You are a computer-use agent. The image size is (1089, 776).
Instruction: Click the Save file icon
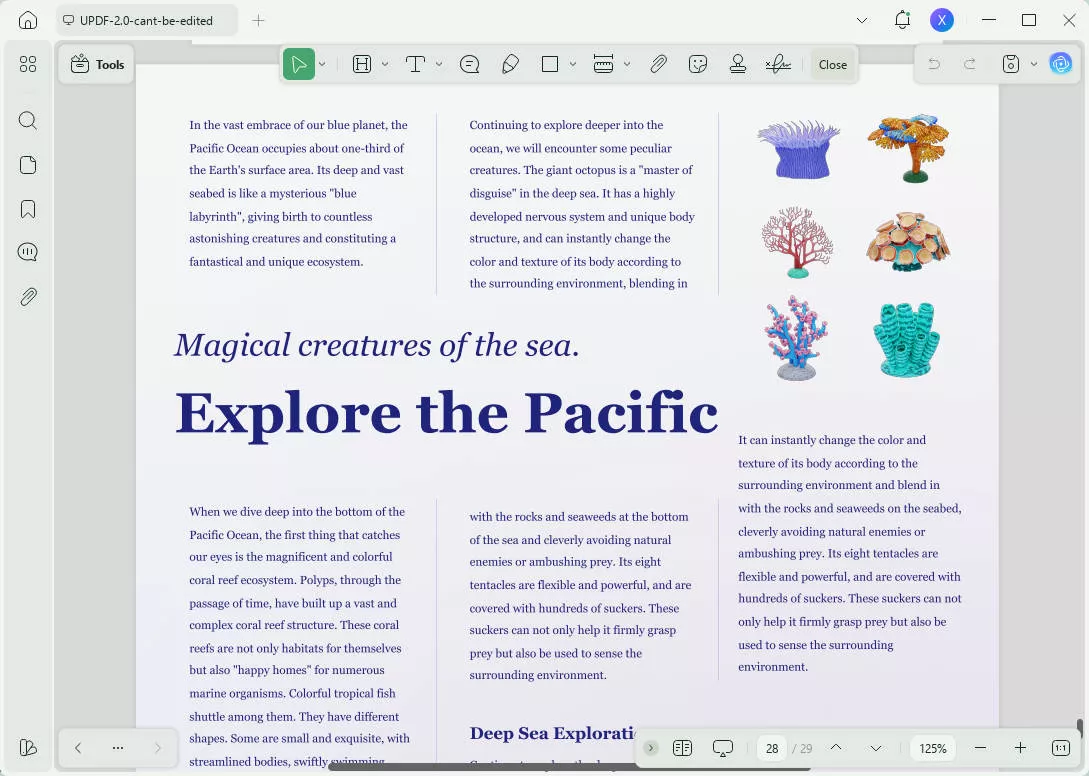point(1011,65)
